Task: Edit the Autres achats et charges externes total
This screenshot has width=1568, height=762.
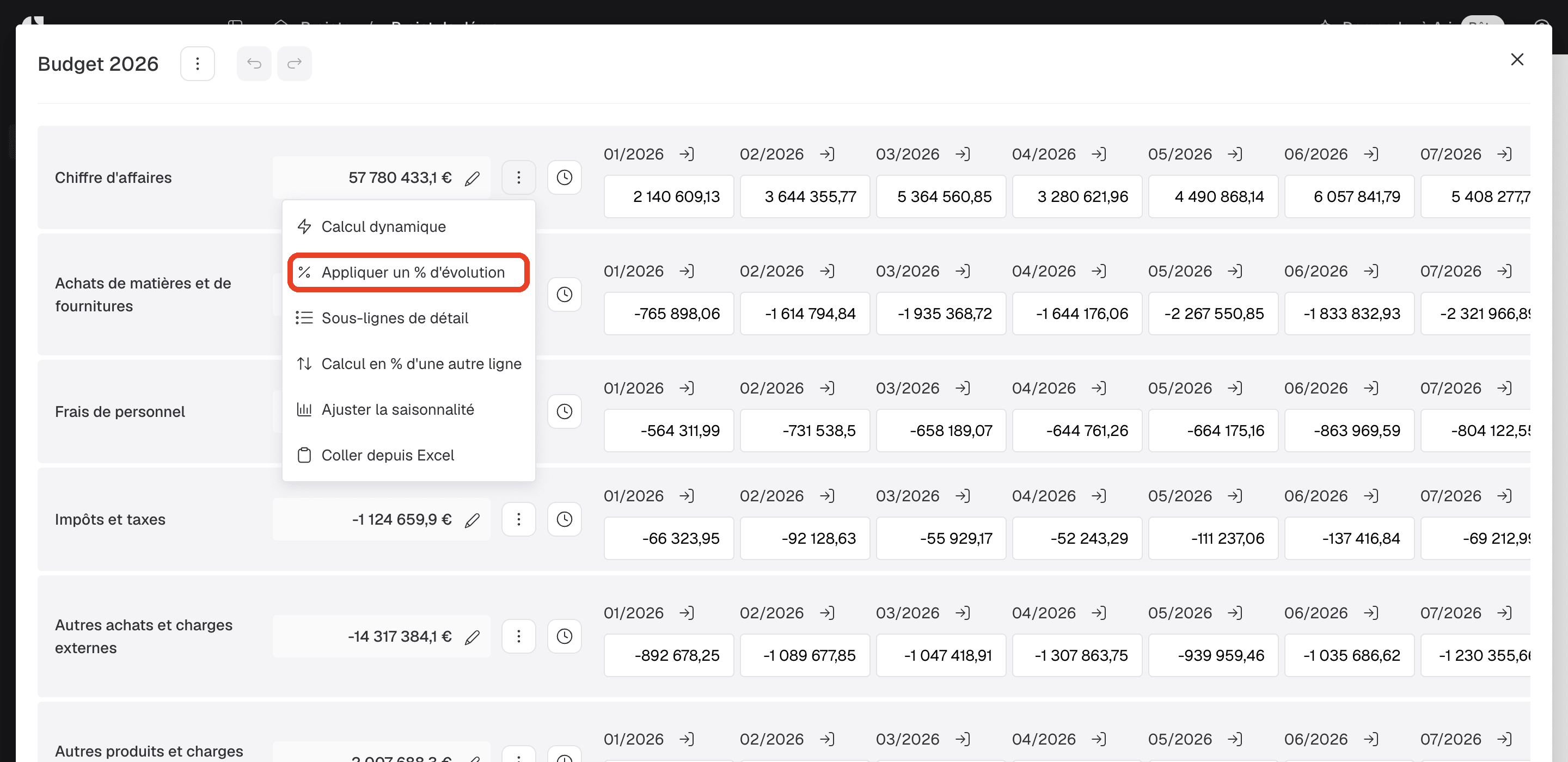Action: coord(473,637)
